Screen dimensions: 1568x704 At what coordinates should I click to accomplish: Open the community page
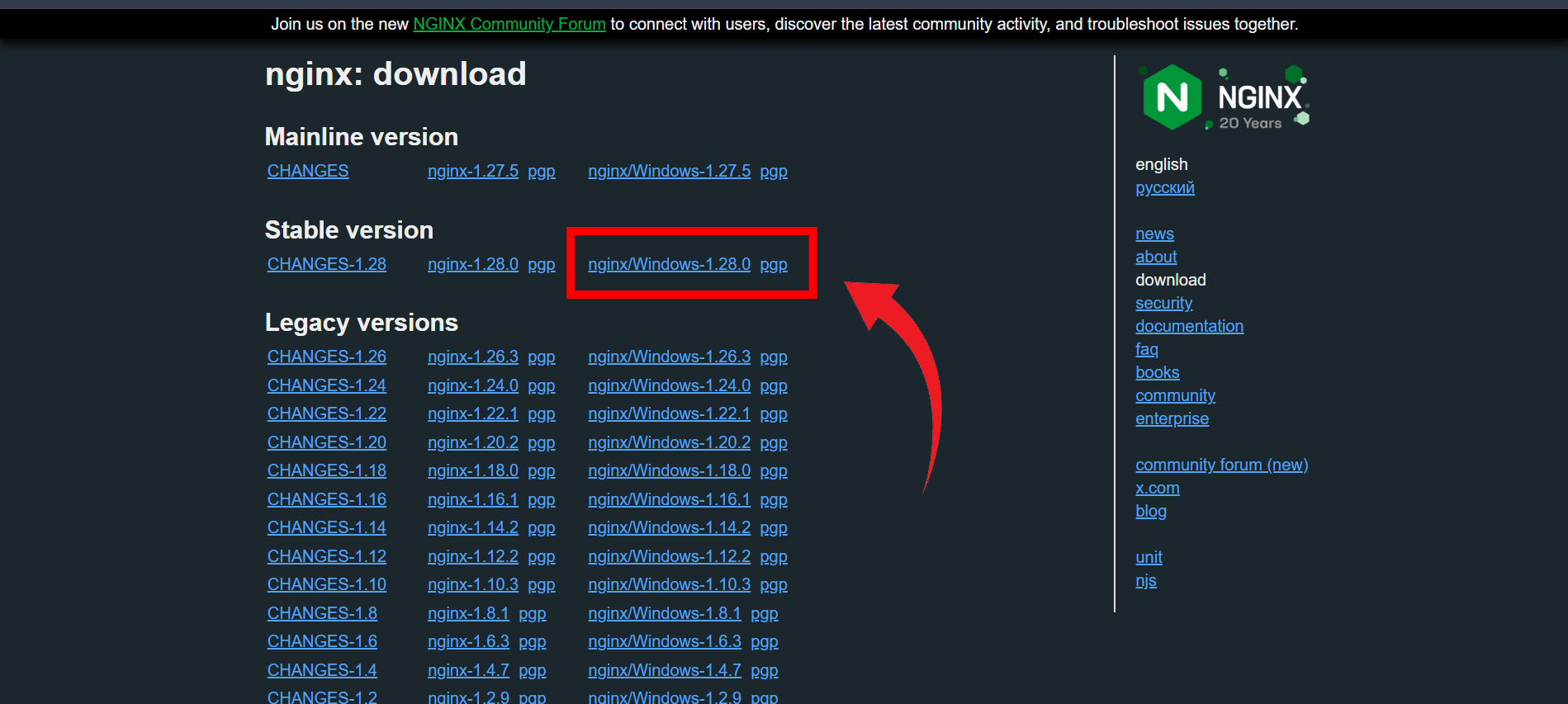[1175, 395]
